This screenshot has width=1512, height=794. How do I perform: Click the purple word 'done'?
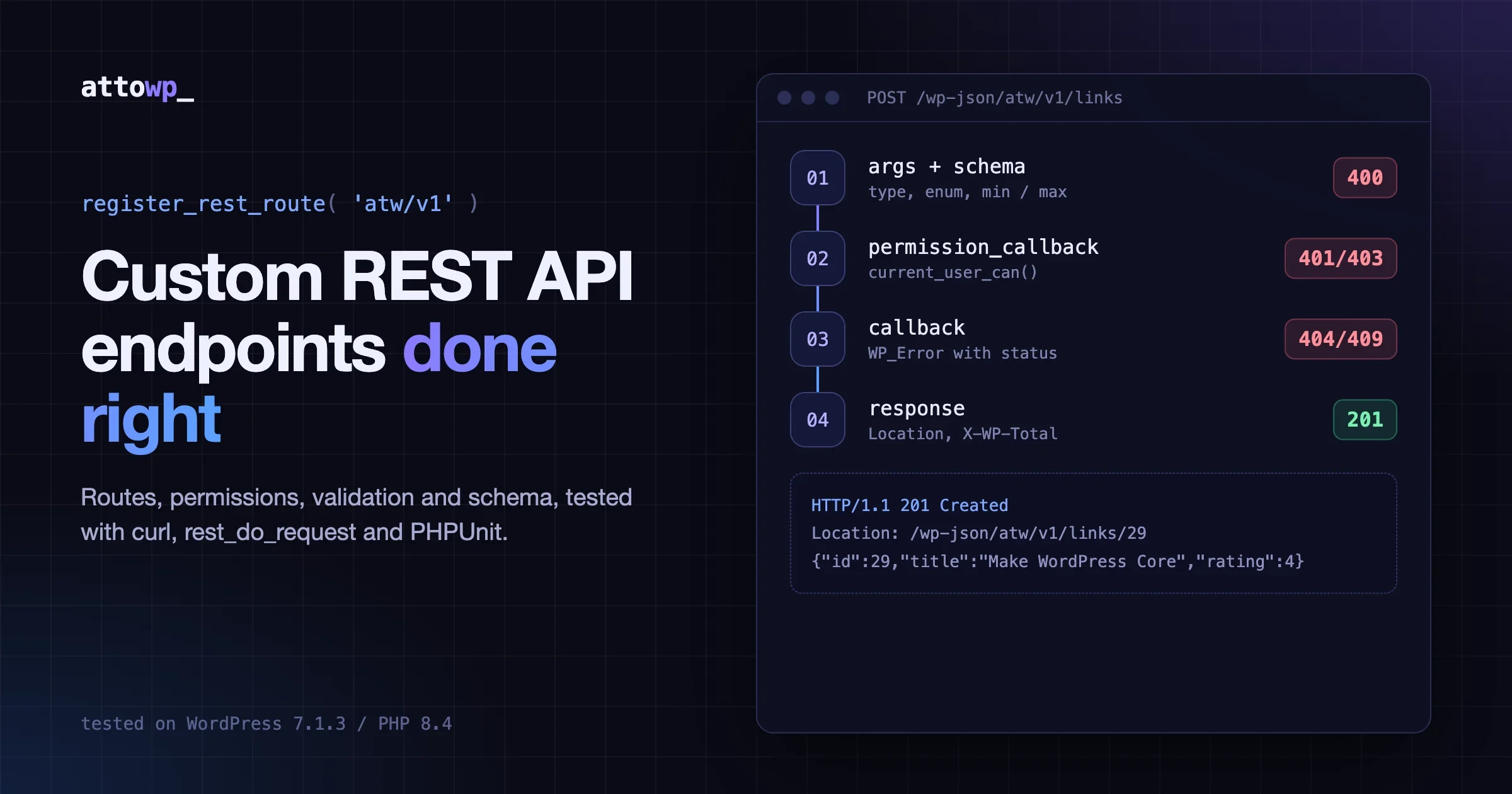coord(479,348)
